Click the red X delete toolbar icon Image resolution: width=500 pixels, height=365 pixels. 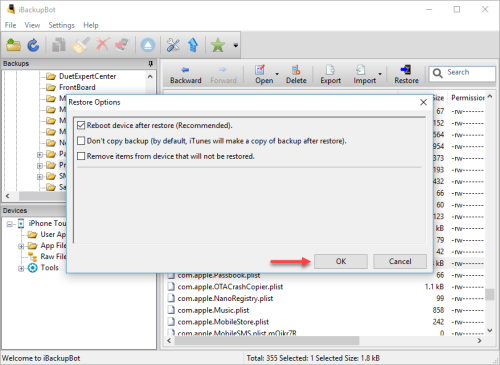102,45
